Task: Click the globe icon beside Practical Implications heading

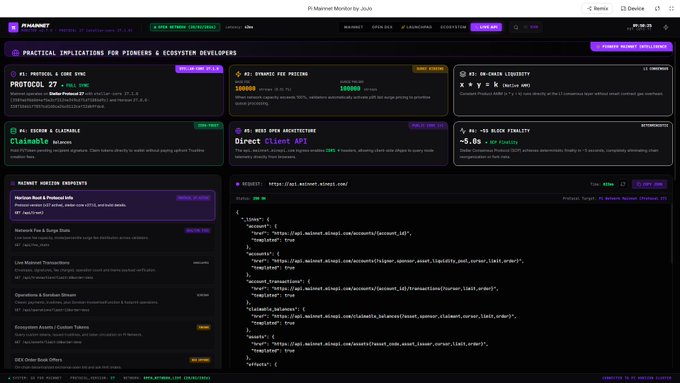Action: point(16,53)
